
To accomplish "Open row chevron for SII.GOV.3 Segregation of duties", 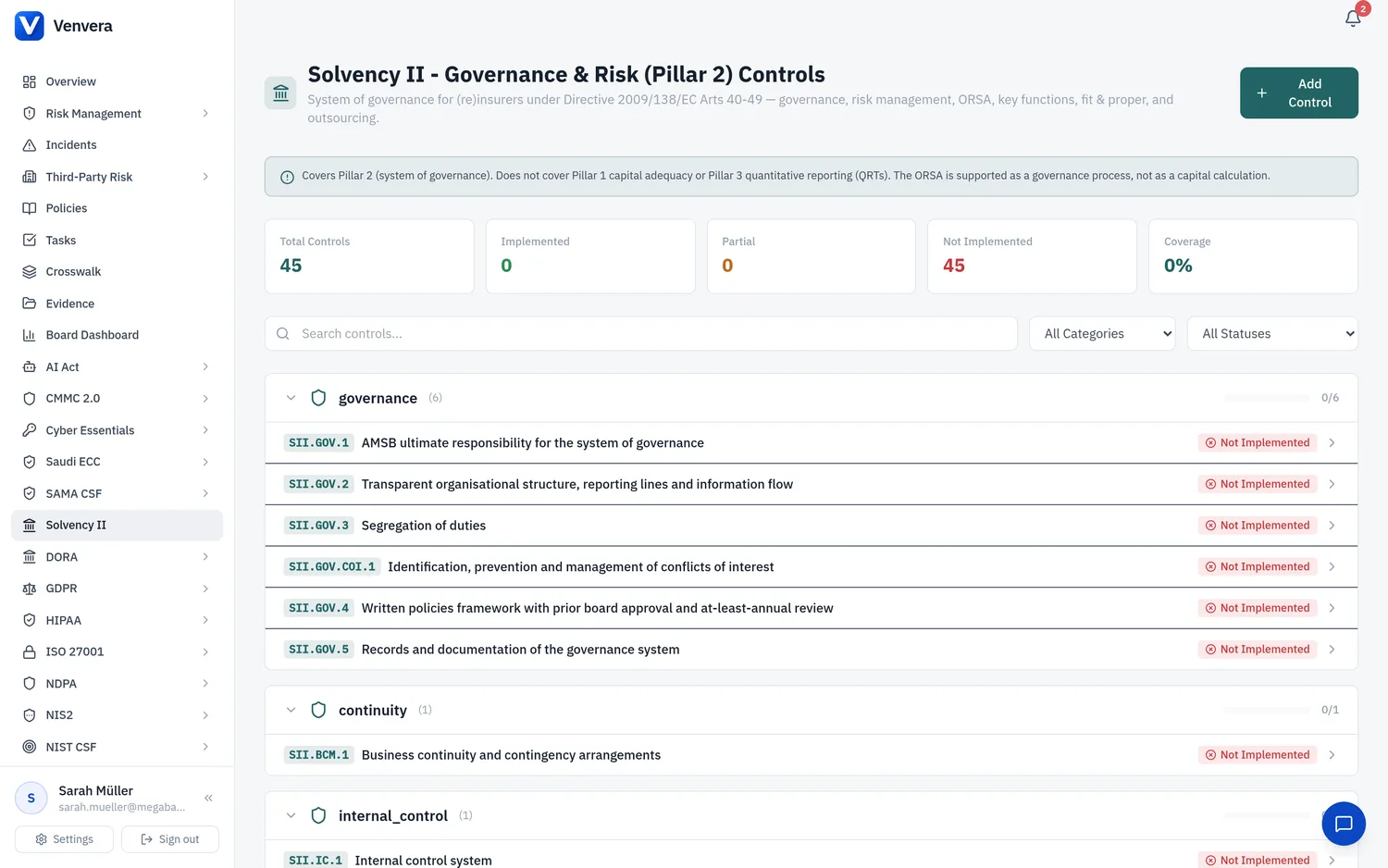I will 1332,525.
